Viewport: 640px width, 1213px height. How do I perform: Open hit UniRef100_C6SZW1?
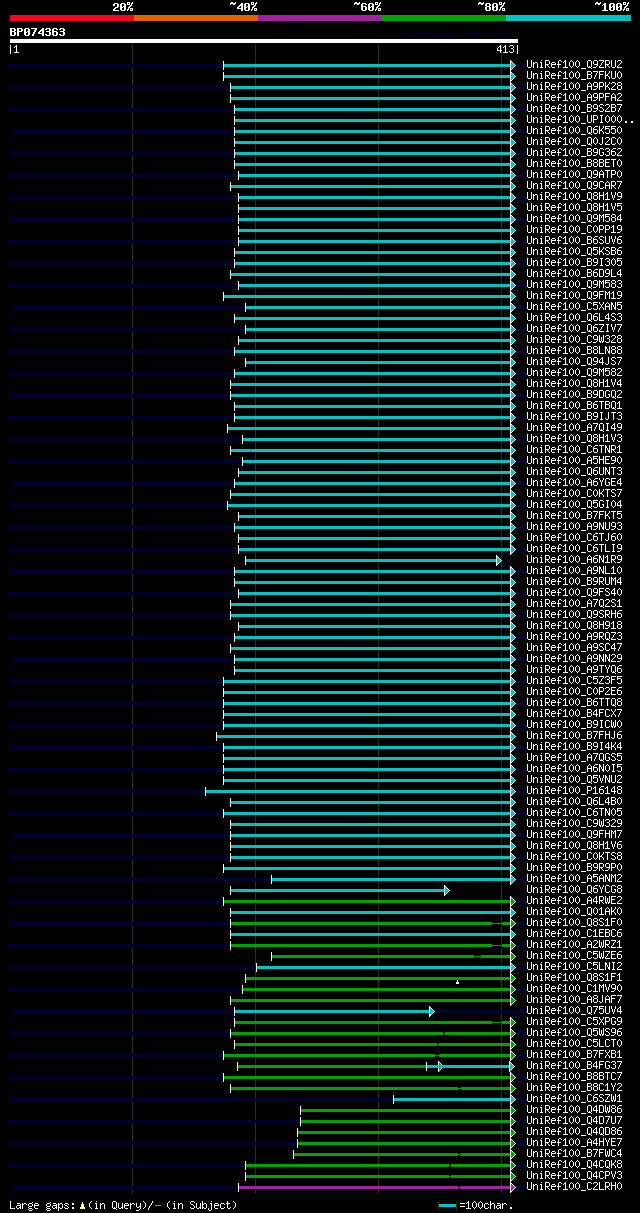(574, 1098)
